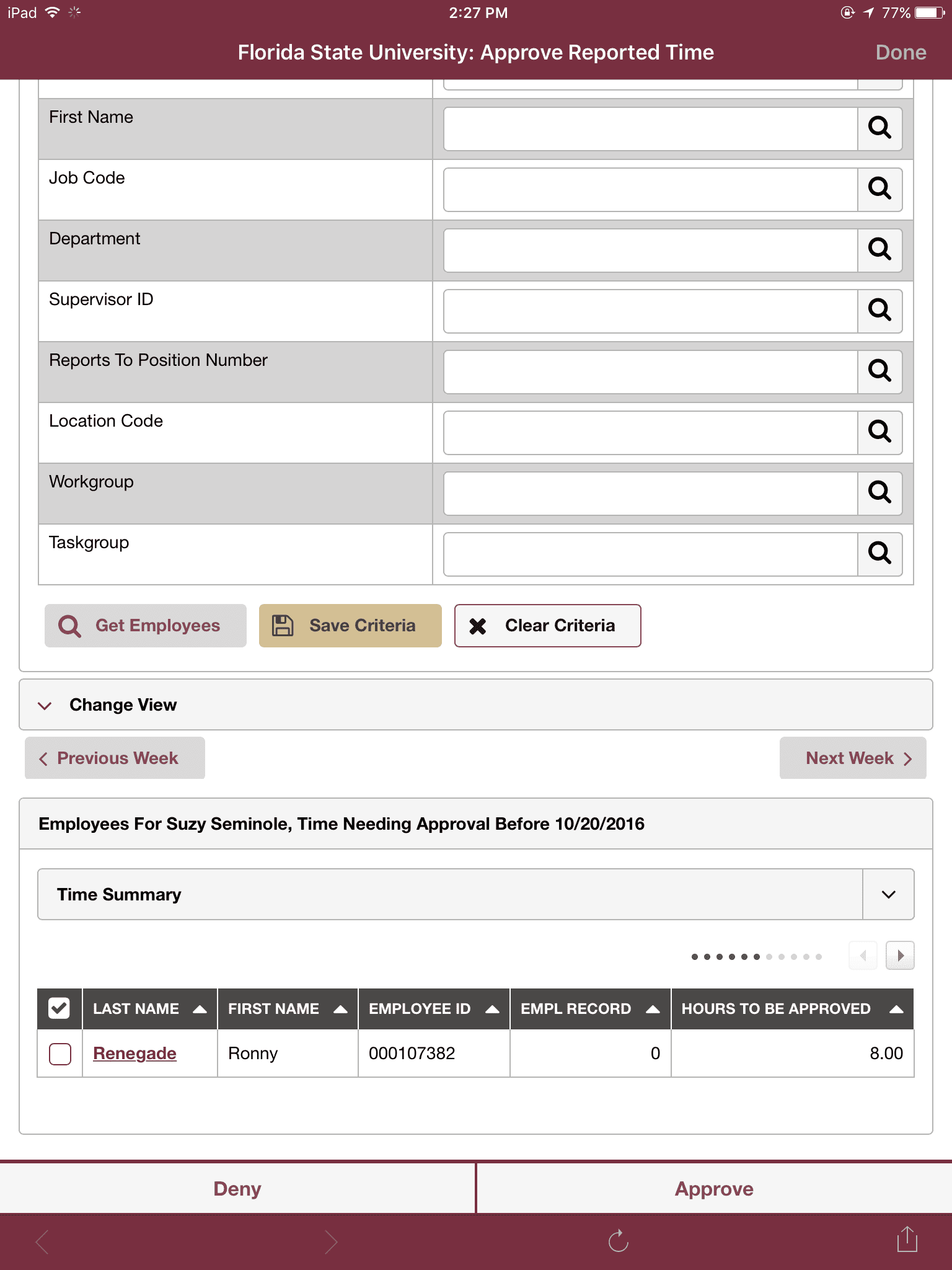Toggle the select-all checkbox in the table header
Image resolution: width=952 pixels, height=1270 pixels.
point(59,1008)
